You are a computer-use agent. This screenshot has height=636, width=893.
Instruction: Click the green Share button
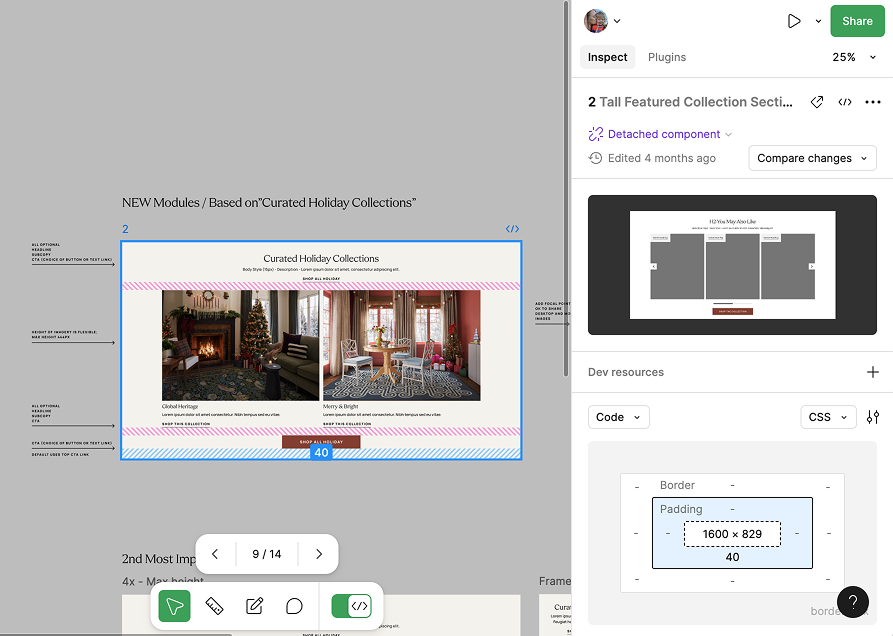point(857,20)
